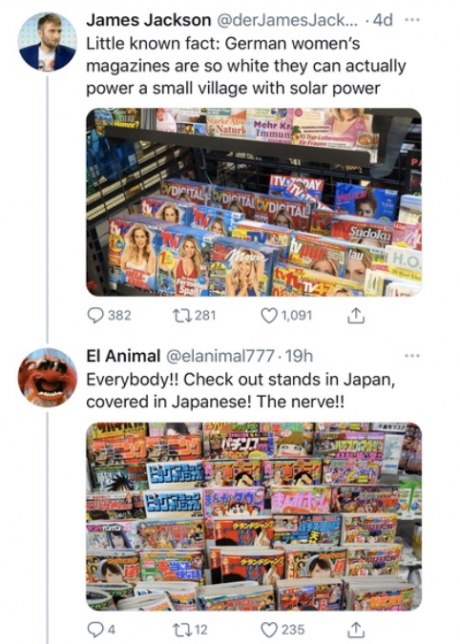View the Japanese manga stand photo
460x644 pixels.
point(254,516)
